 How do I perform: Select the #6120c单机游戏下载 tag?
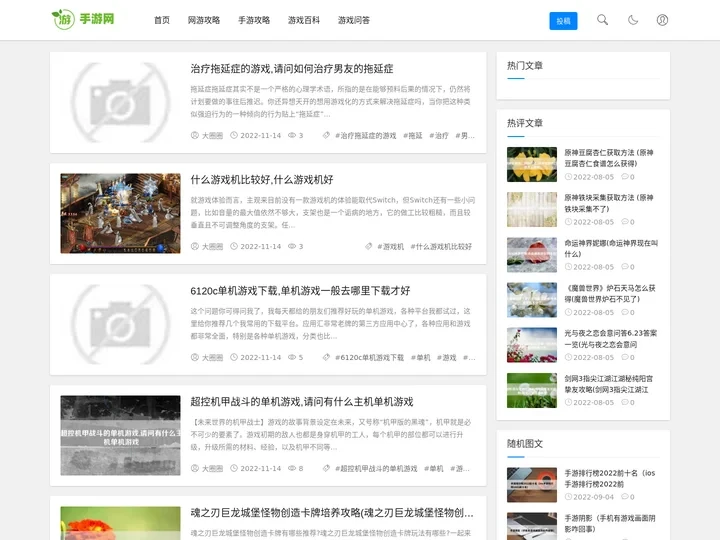click(370, 357)
